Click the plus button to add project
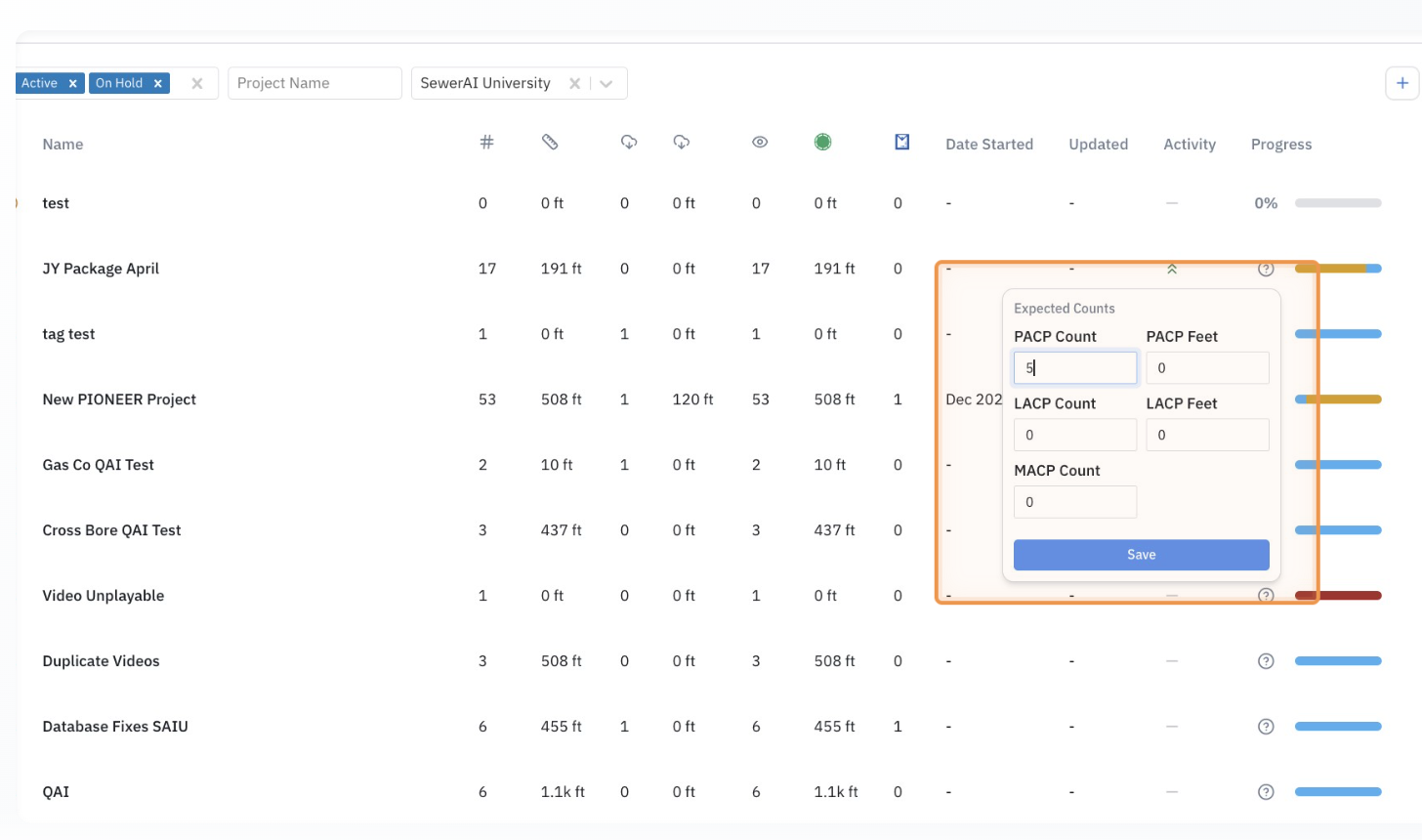The height and width of the screenshot is (840, 1422). tap(1401, 83)
